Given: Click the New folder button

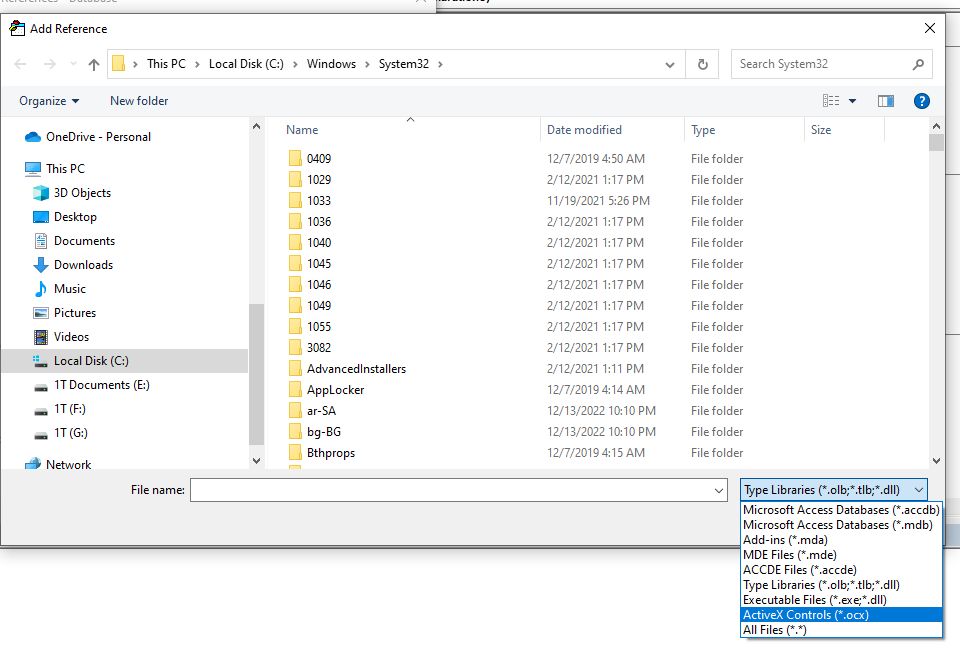Looking at the screenshot, I should click(139, 101).
